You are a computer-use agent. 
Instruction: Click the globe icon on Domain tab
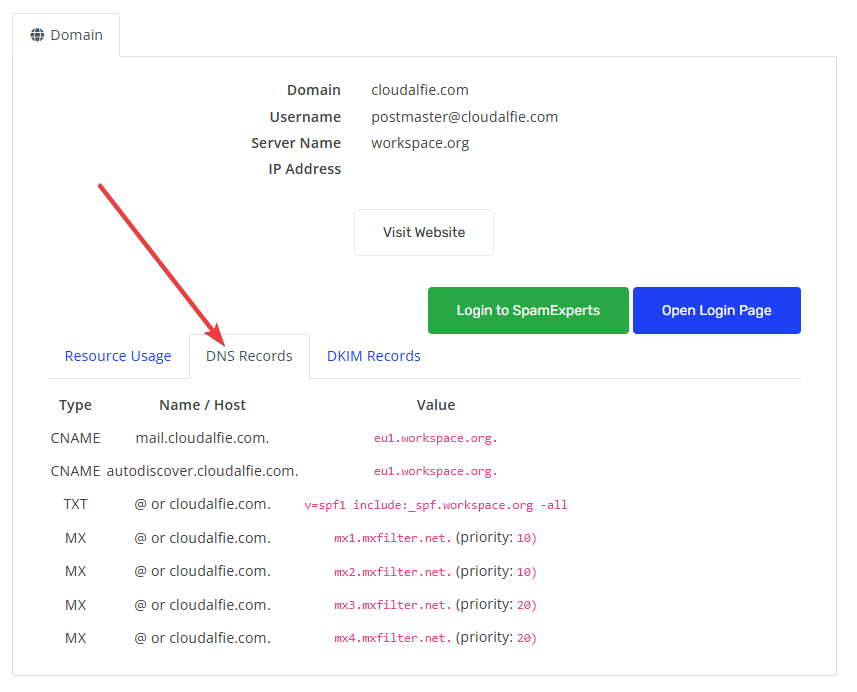[38, 35]
